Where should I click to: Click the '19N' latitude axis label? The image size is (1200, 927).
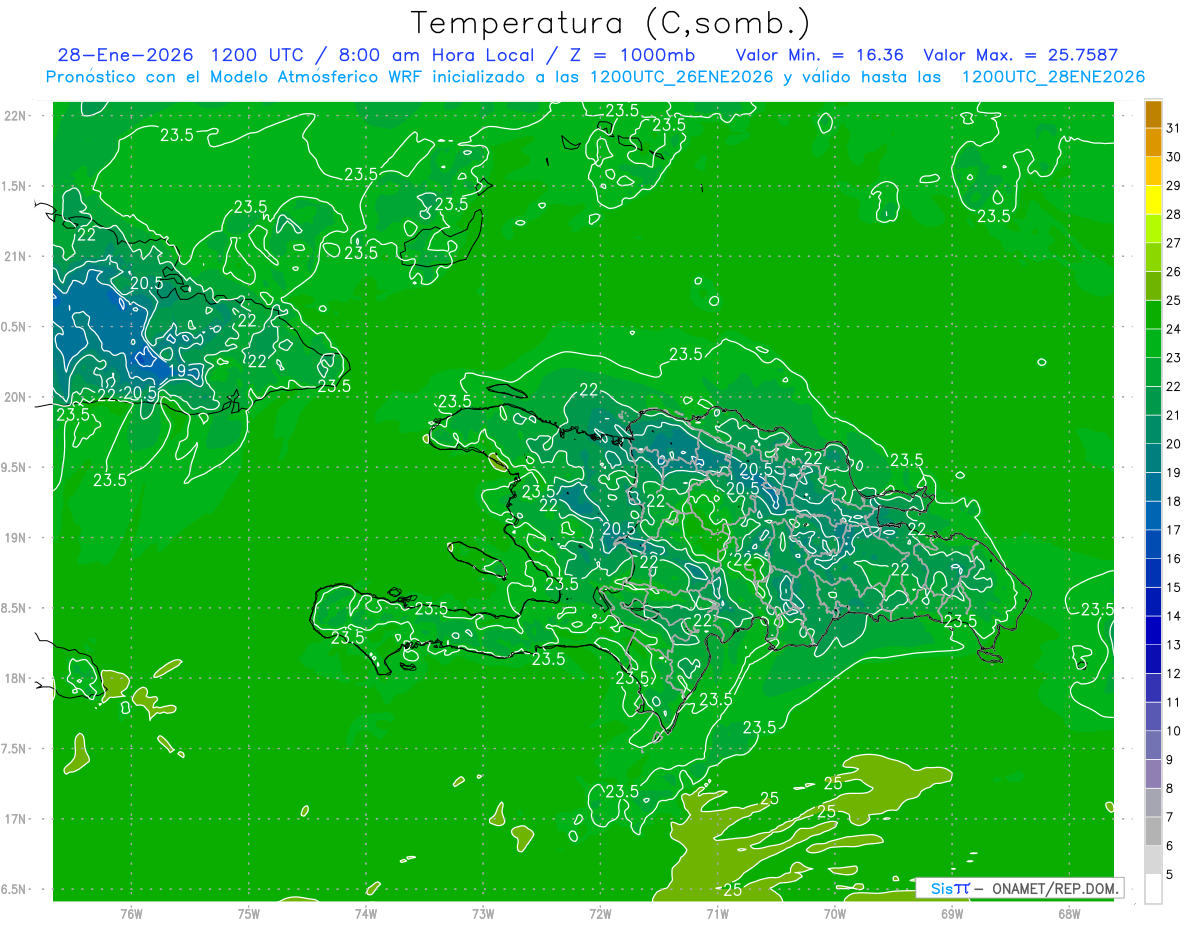16,538
